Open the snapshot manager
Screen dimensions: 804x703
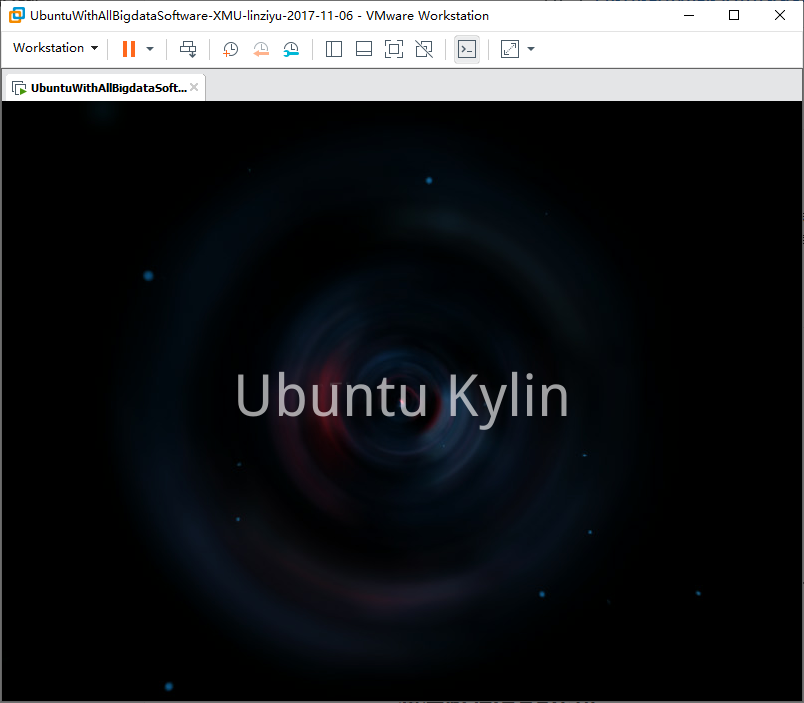(x=291, y=49)
